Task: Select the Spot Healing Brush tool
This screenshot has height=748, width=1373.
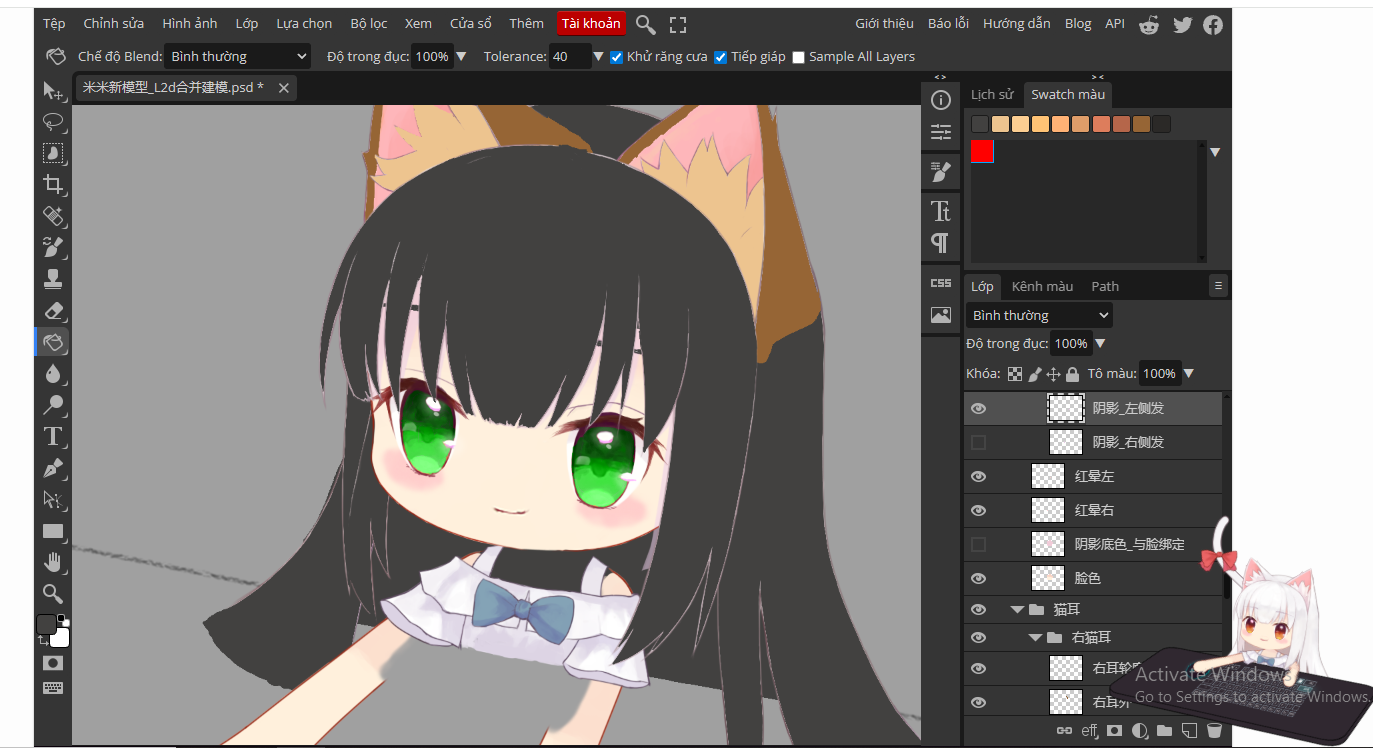Action: coord(53,216)
